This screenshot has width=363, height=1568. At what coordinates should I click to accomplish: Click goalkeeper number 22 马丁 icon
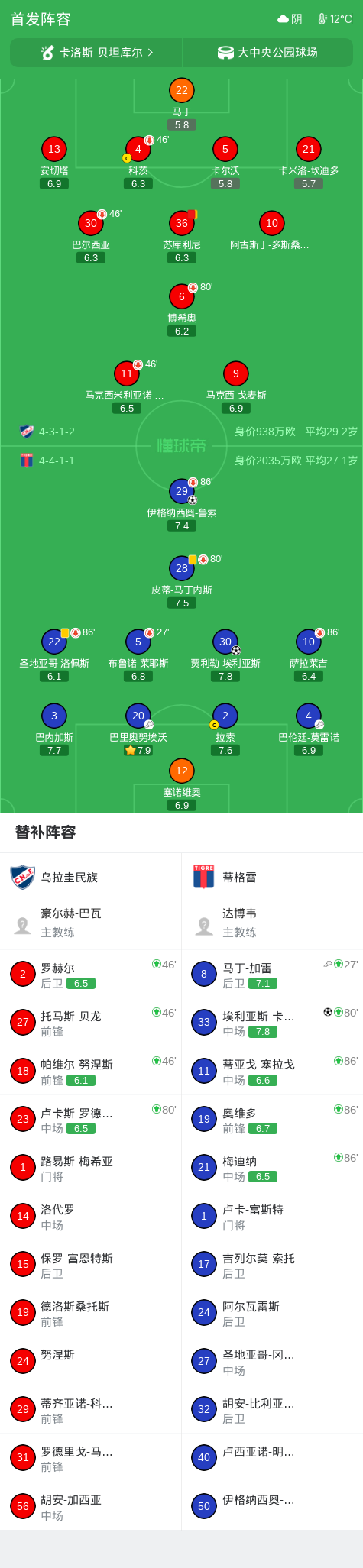pyautogui.click(x=181, y=90)
